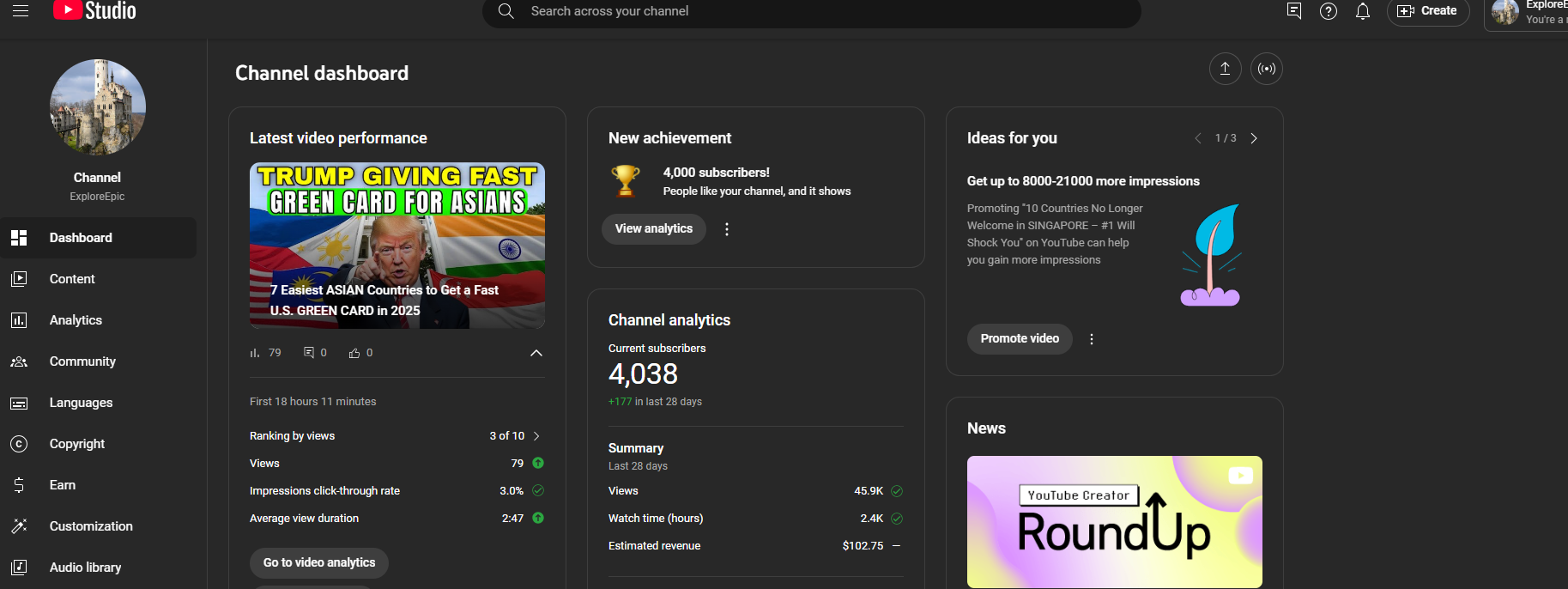Screen dimensions: 1568x589
Task: Click the ExploreEpic channel name text
Action: (x=98, y=197)
